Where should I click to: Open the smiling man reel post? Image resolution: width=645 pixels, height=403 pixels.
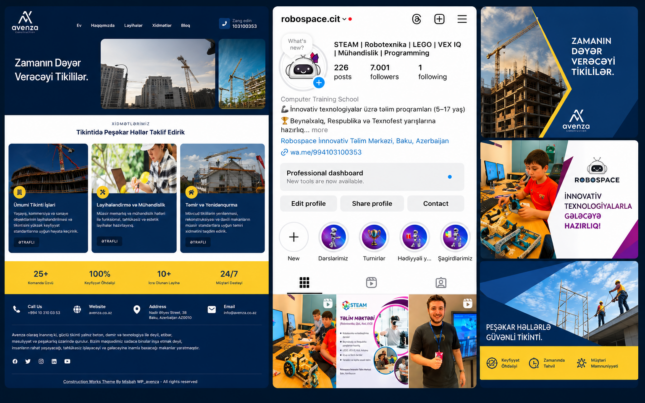click(x=443, y=341)
